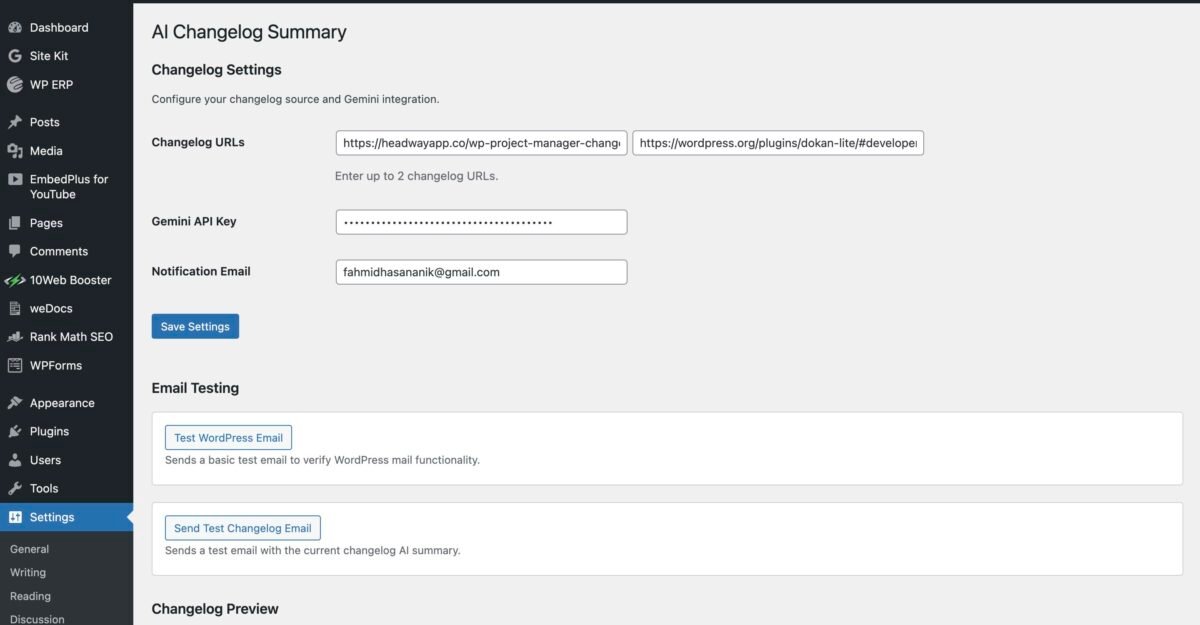
Task: Open 10Web Booster menu
Action: (66, 280)
